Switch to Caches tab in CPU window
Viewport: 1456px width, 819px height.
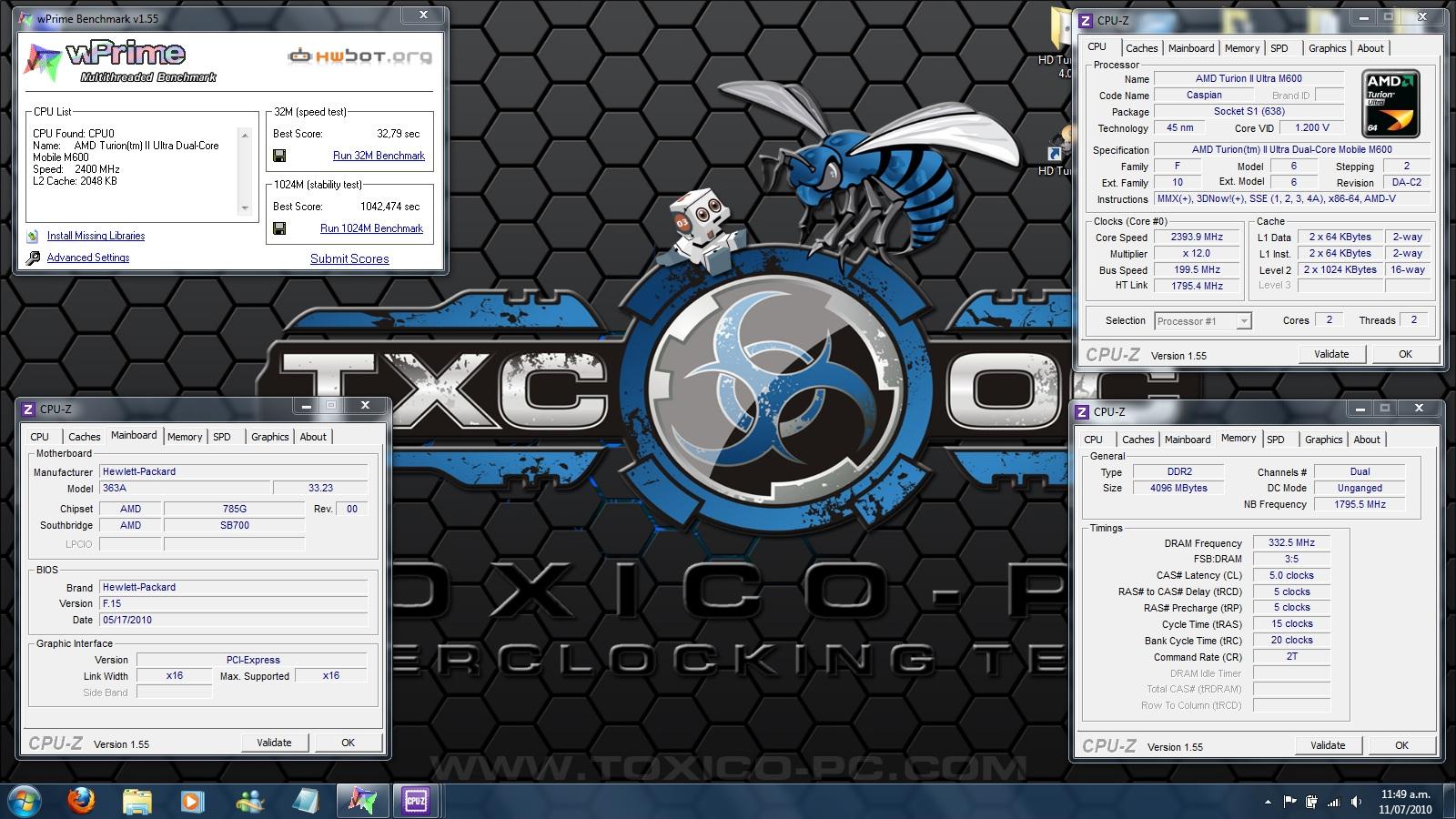(x=1141, y=48)
